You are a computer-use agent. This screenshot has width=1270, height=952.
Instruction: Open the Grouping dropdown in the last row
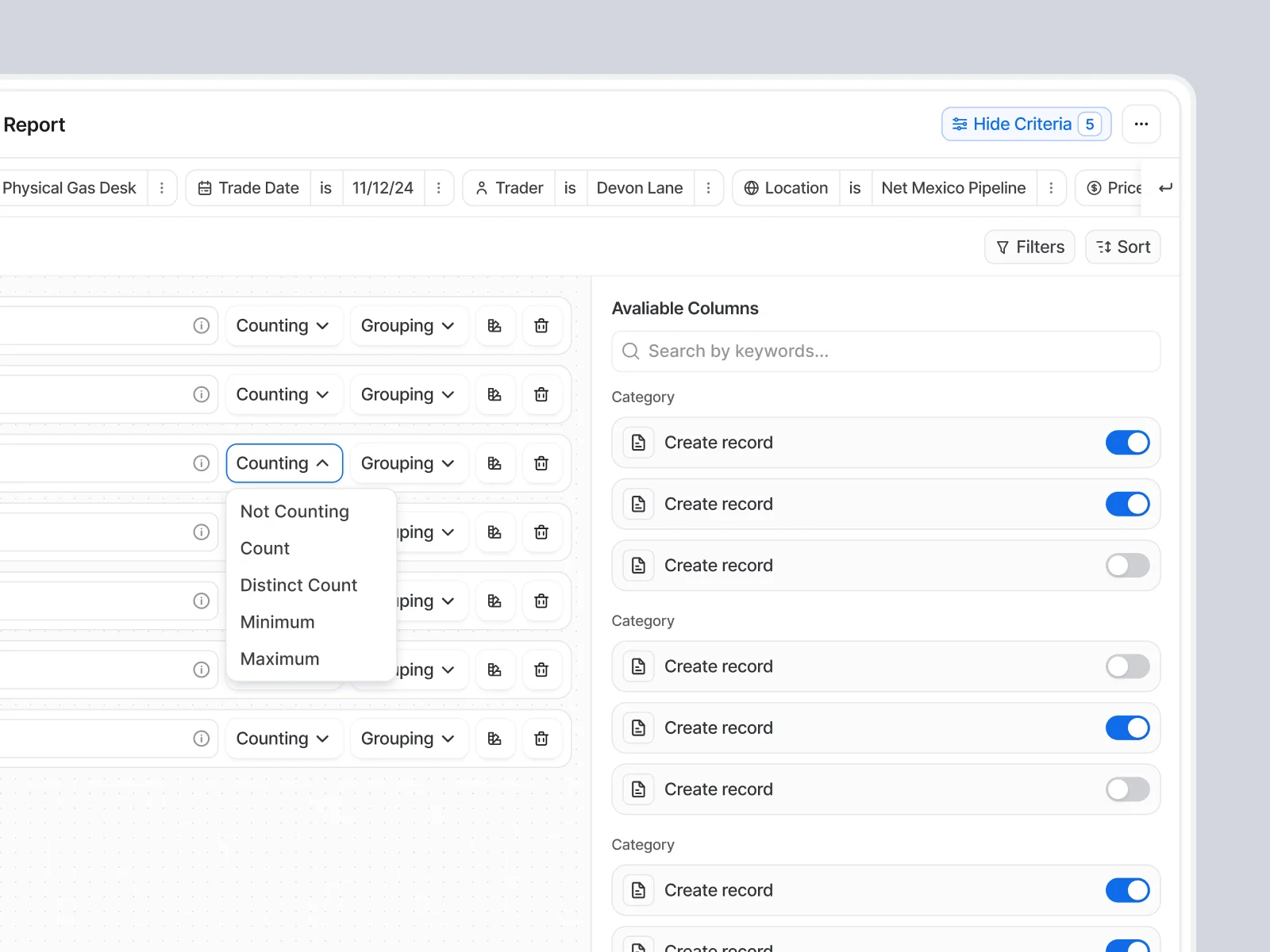409,739
